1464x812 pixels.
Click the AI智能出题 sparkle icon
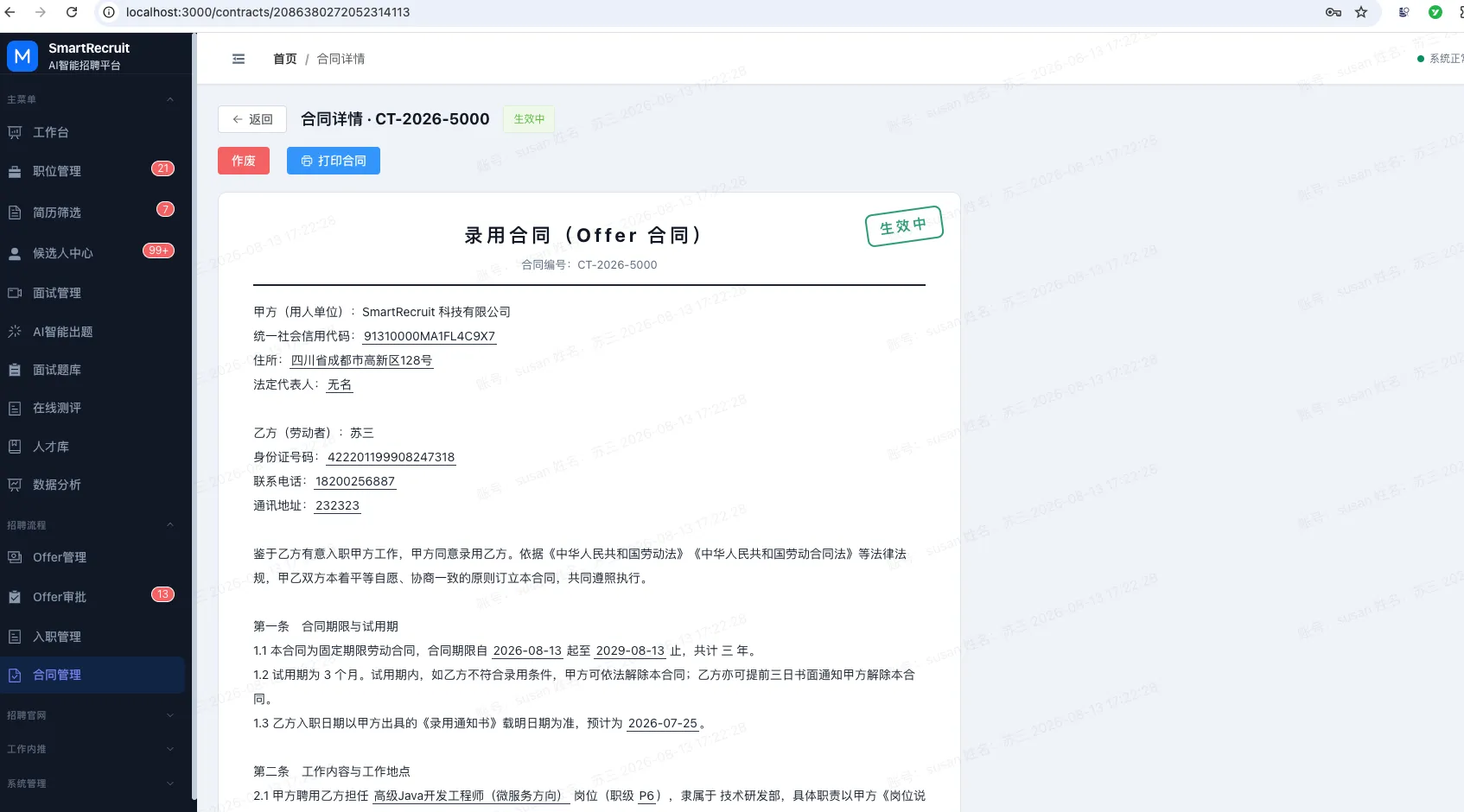point(15,332)
